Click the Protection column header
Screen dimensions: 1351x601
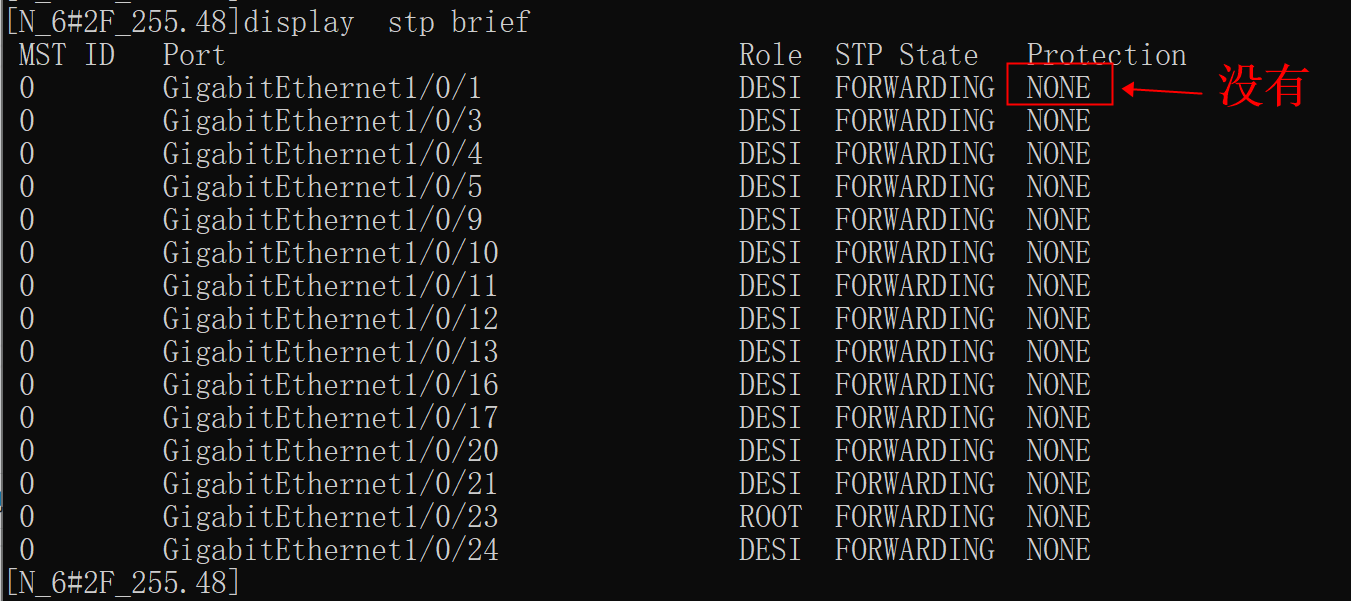1106,55
